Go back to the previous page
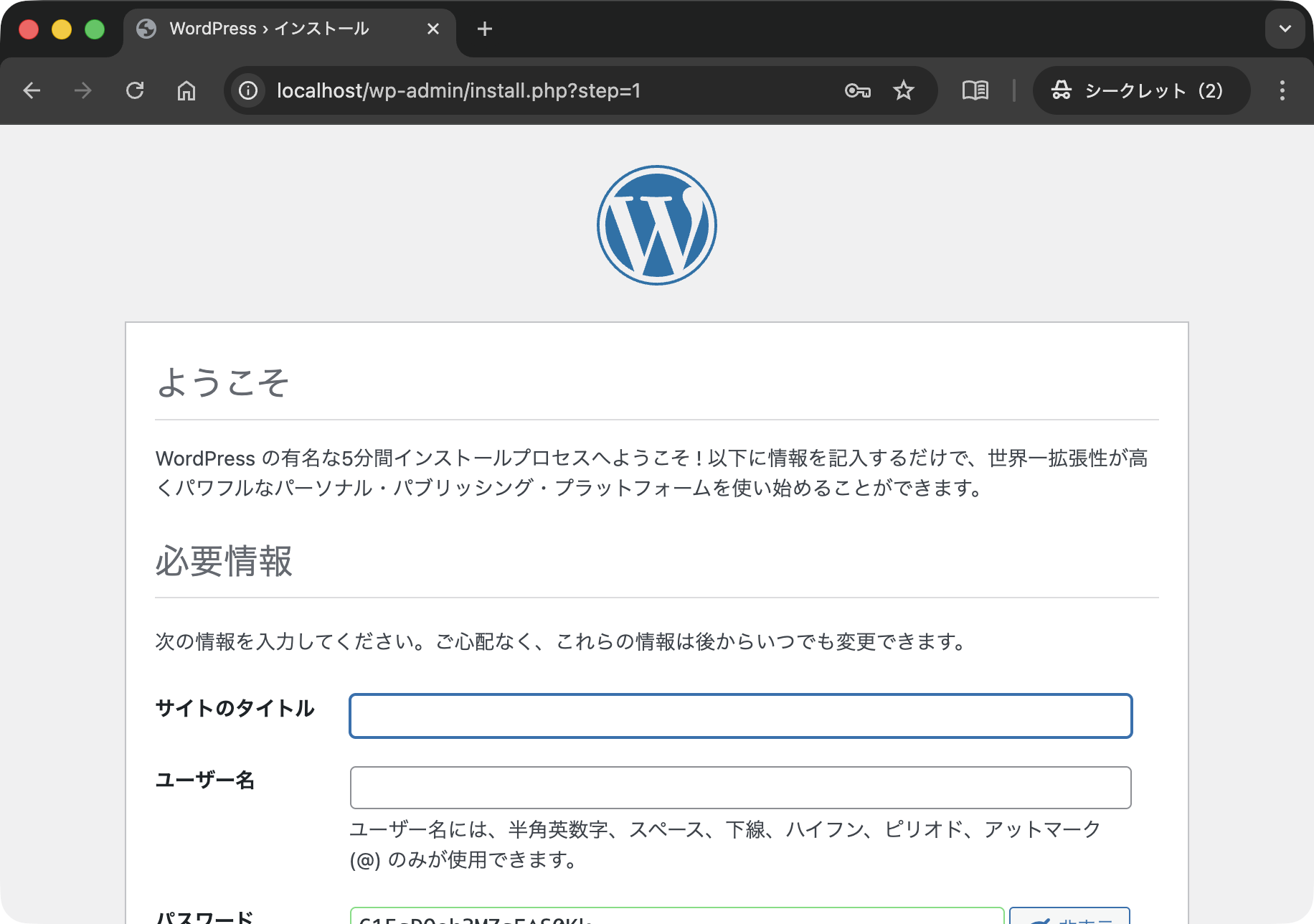The image size is (1314, 924). point(32,90)
